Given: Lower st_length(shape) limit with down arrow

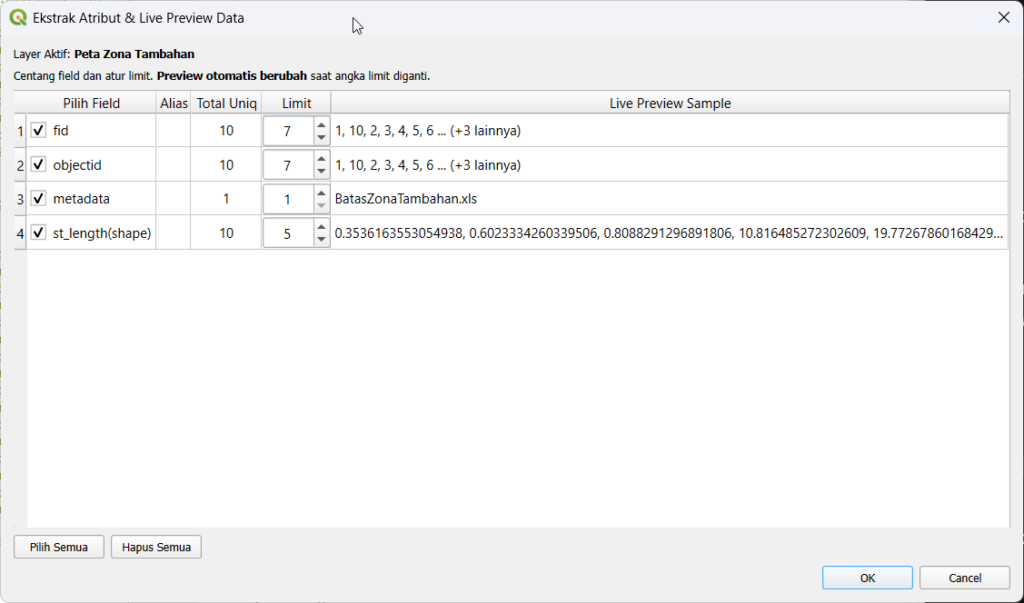Looking at the screenshot, I should tap(321, 239).
